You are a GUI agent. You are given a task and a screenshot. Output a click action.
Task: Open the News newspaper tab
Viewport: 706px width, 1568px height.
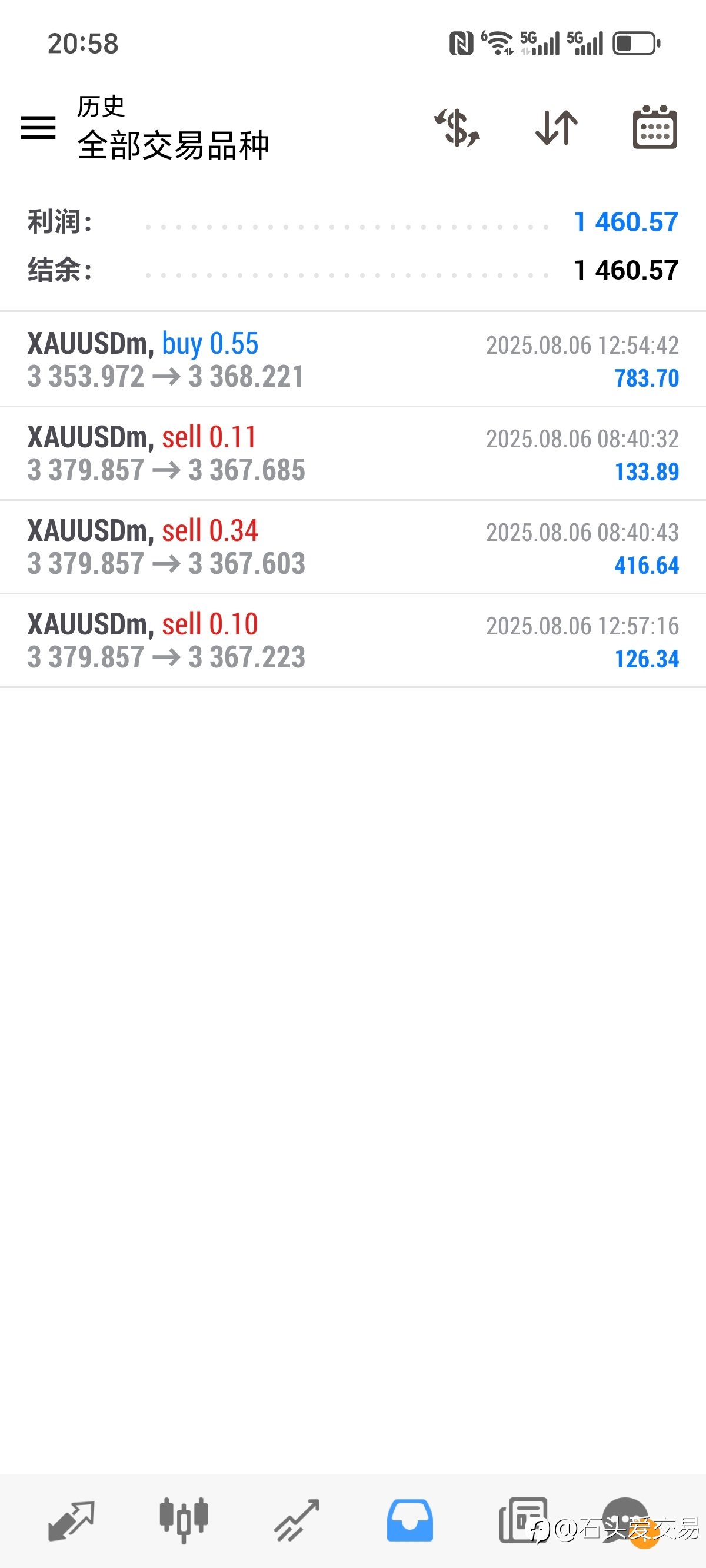tap(523, 1520)
